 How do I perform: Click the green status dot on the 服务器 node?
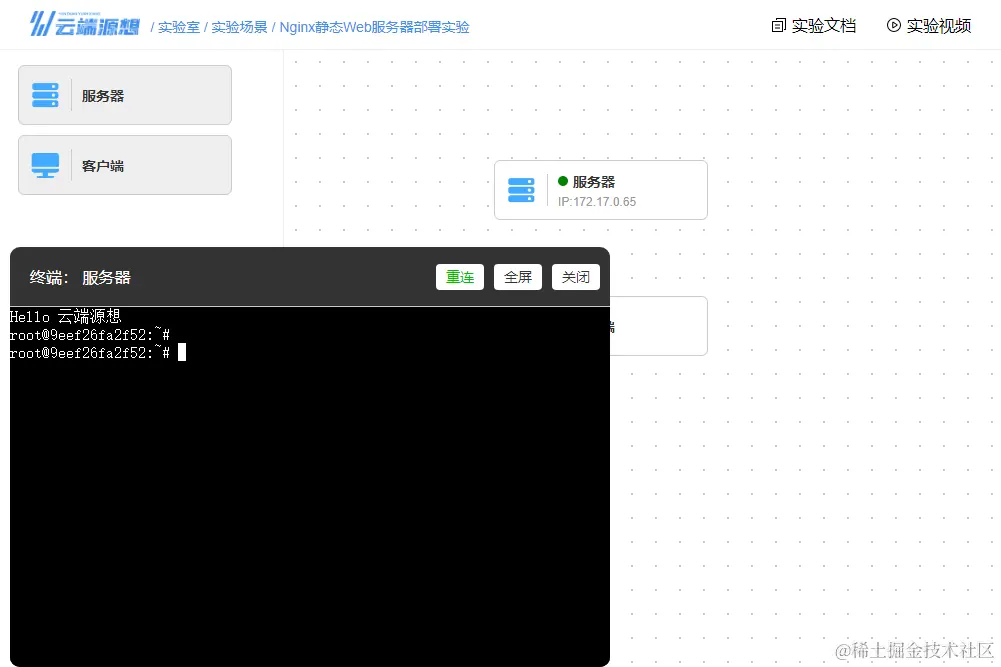coord(563,181)
